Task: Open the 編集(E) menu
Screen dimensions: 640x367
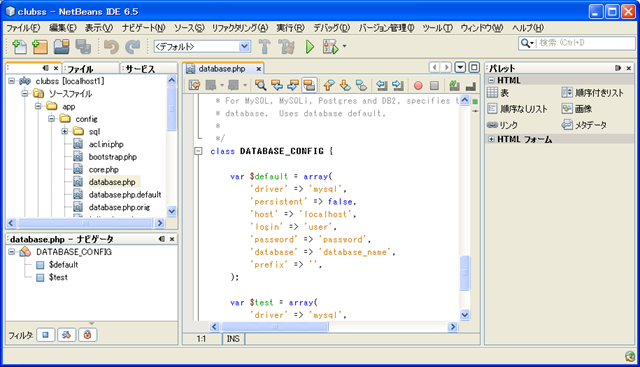Action: (x=62, y=28)
